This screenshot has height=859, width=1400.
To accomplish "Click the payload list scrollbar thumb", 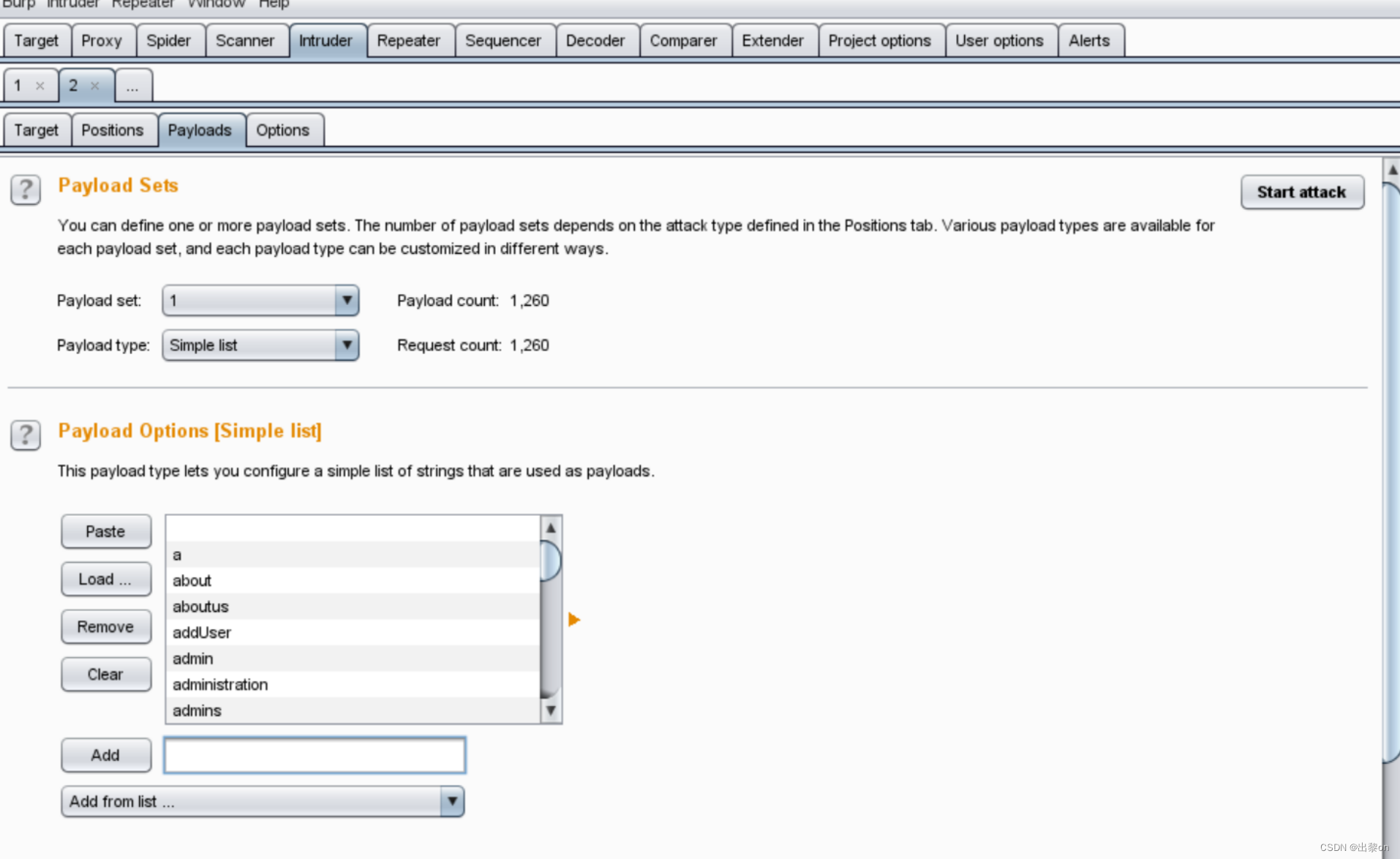I will coord(551,561).
